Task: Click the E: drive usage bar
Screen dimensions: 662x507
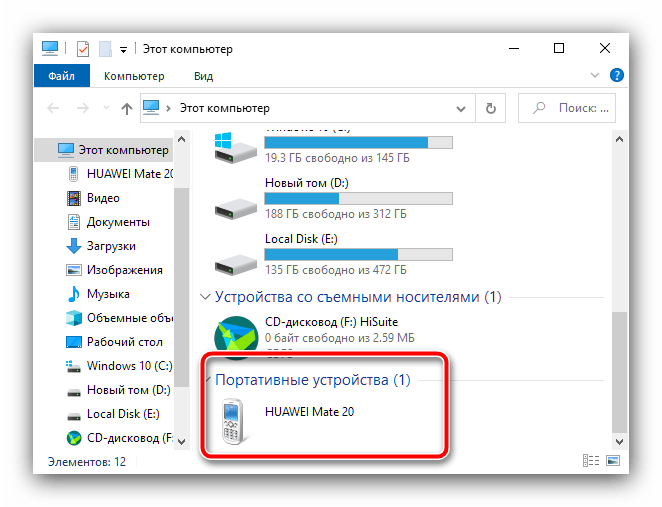Action: (x=358, y=255)
